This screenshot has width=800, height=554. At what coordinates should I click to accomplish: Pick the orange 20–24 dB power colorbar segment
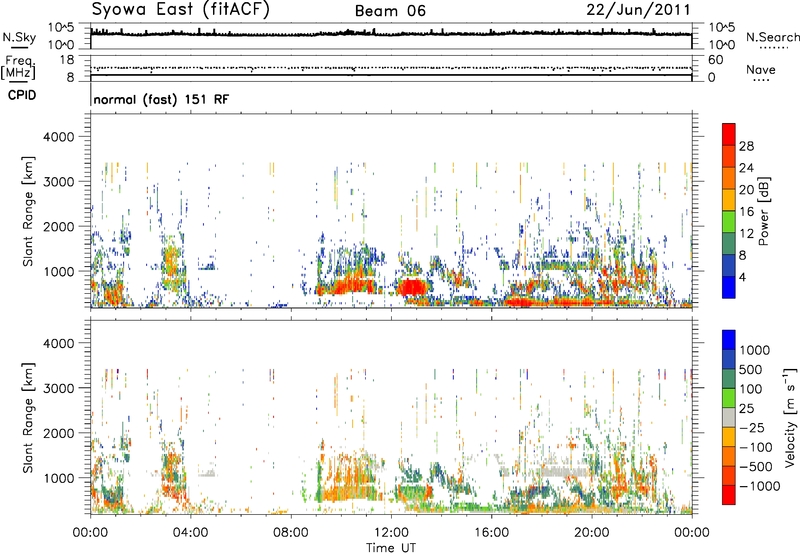729,178
